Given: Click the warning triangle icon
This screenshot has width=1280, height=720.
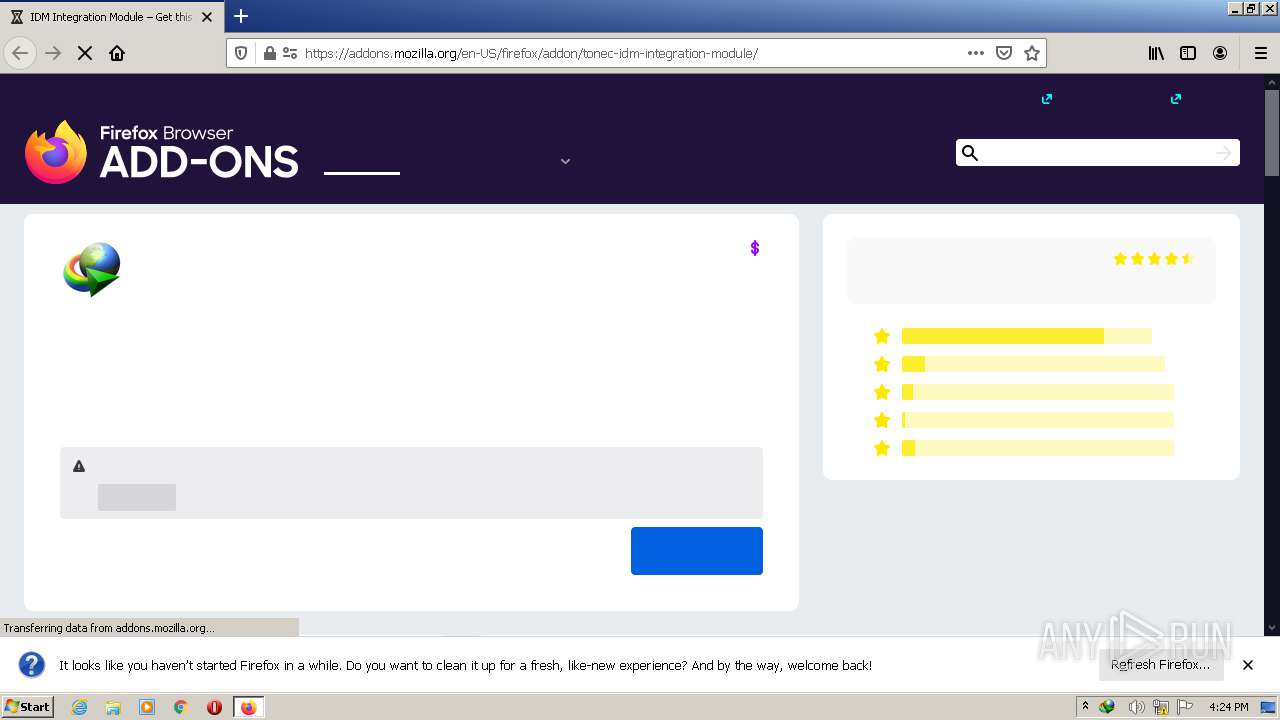Looking at the screenshot, I should (x=79, y=466).
